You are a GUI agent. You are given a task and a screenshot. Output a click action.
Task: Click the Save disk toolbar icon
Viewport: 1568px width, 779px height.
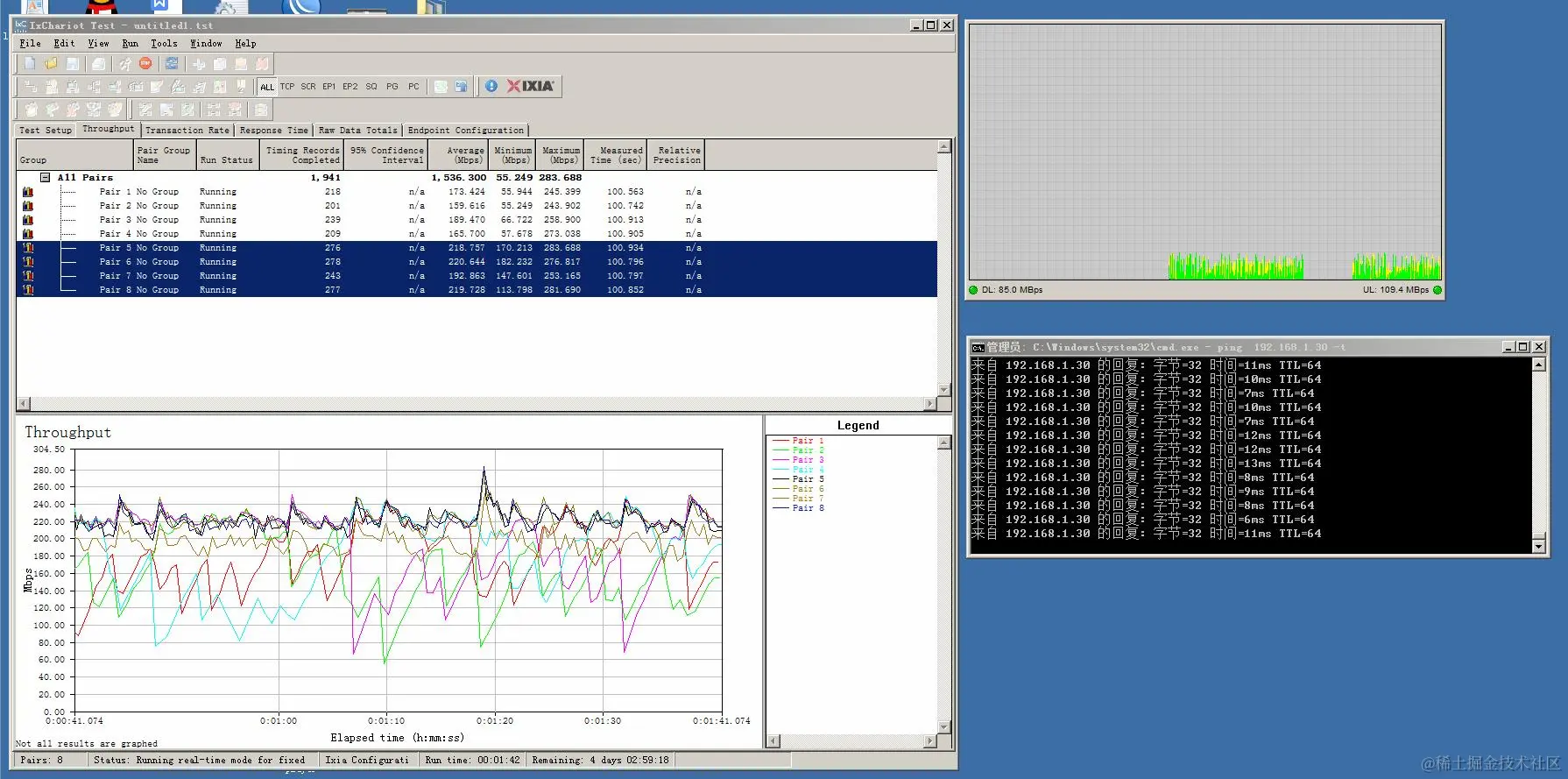pos(73,64)
